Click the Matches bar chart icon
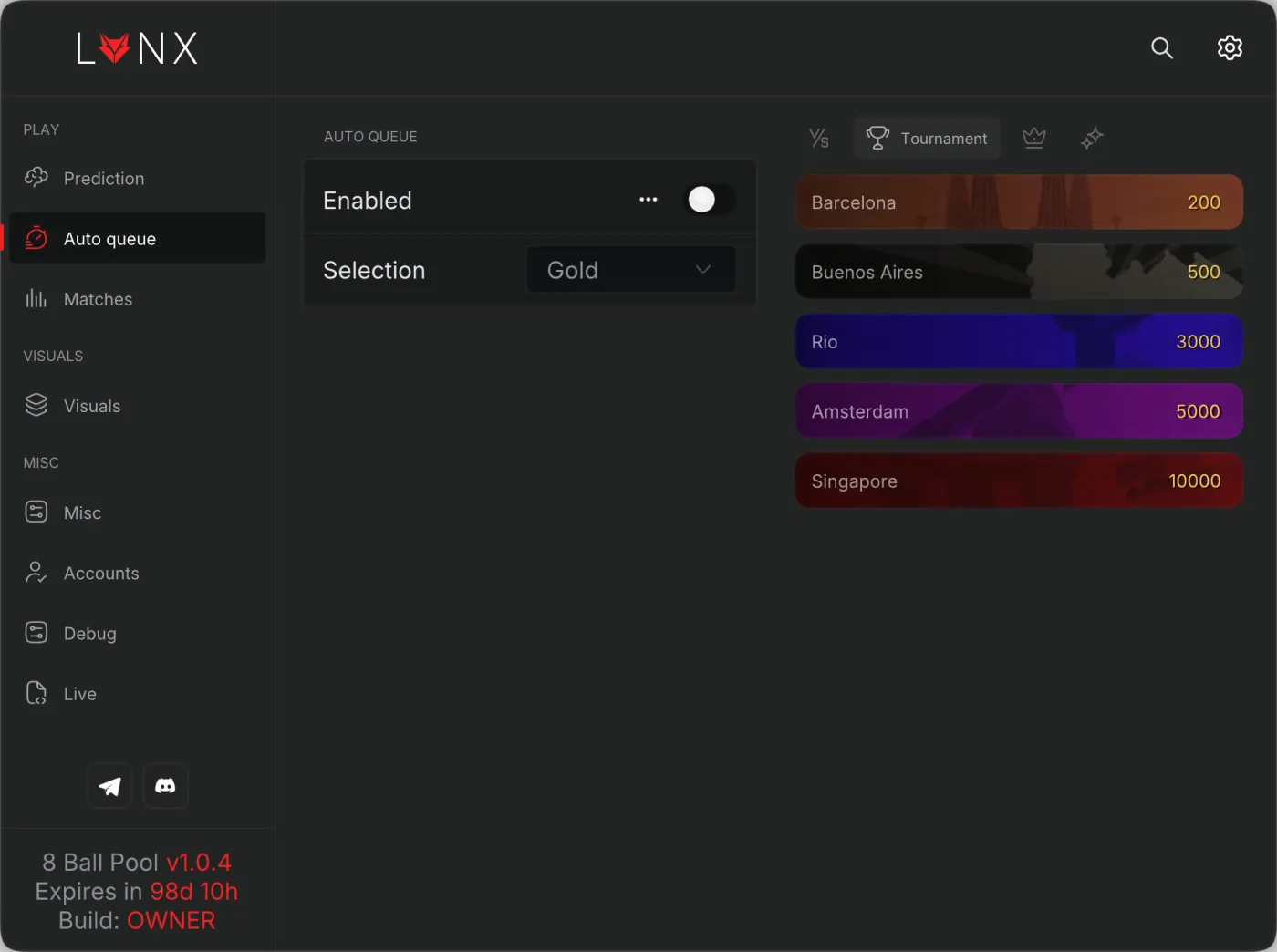Viewport: 1277px width, 952px height. click(x=36, y=298)
